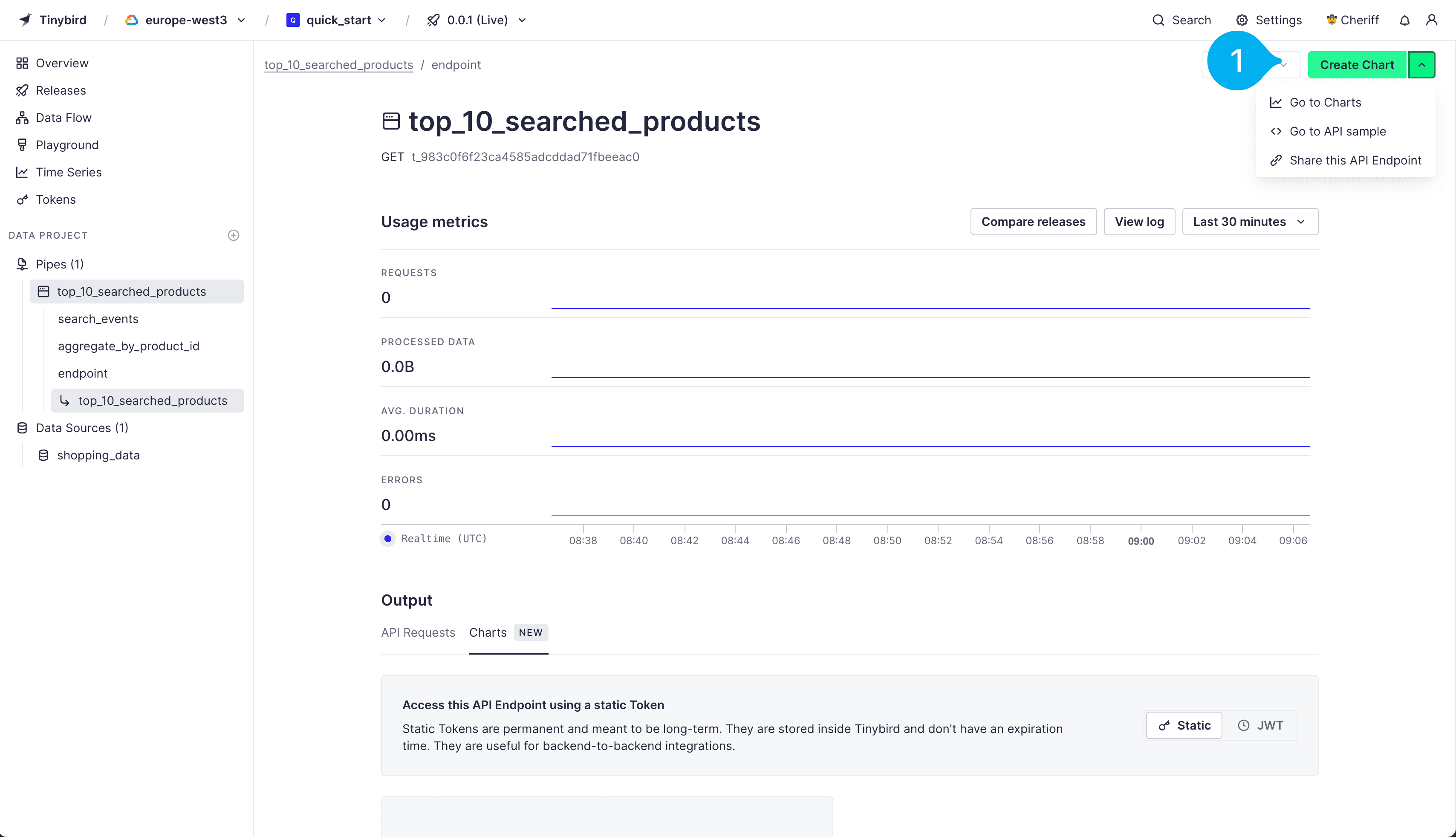Add a new Data Project item with the plus icon
The height and width of the screenshot is (837, 1456).
click(x=234, y=235)
